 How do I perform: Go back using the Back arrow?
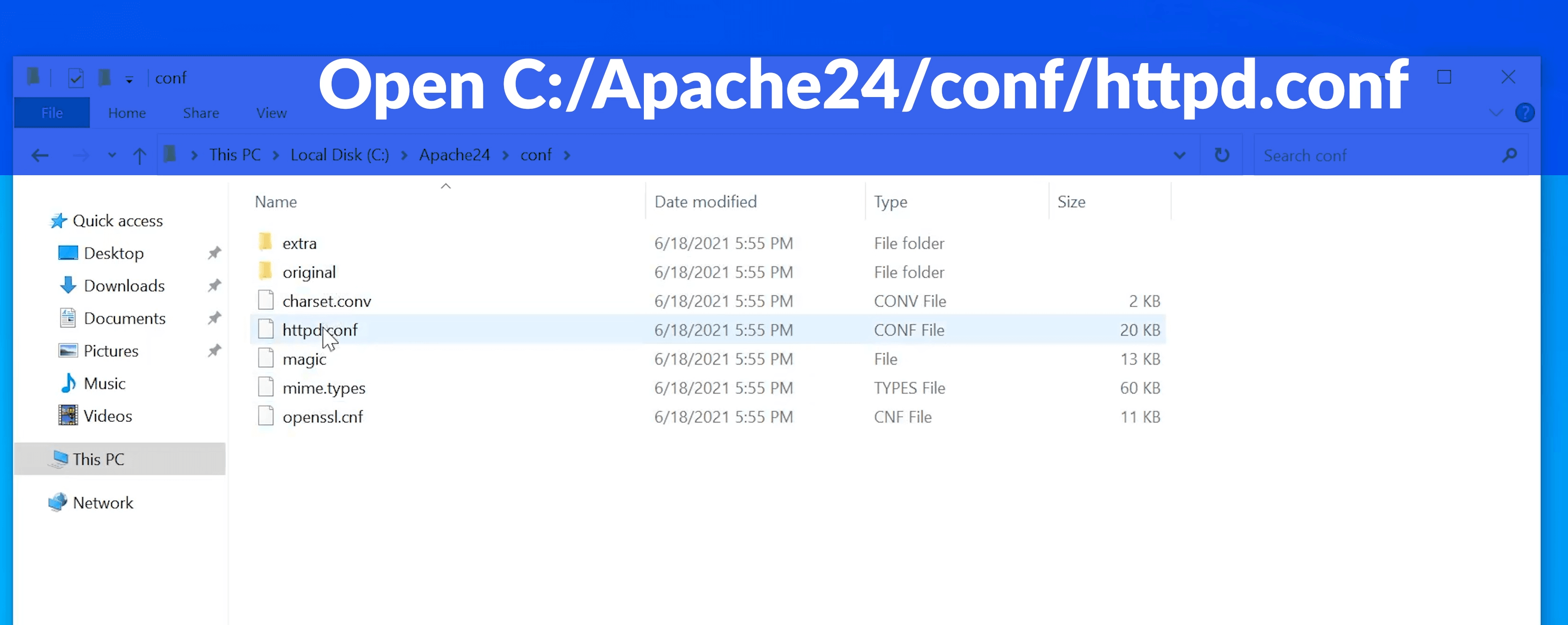pyautogui.click(x=40, y=156)
